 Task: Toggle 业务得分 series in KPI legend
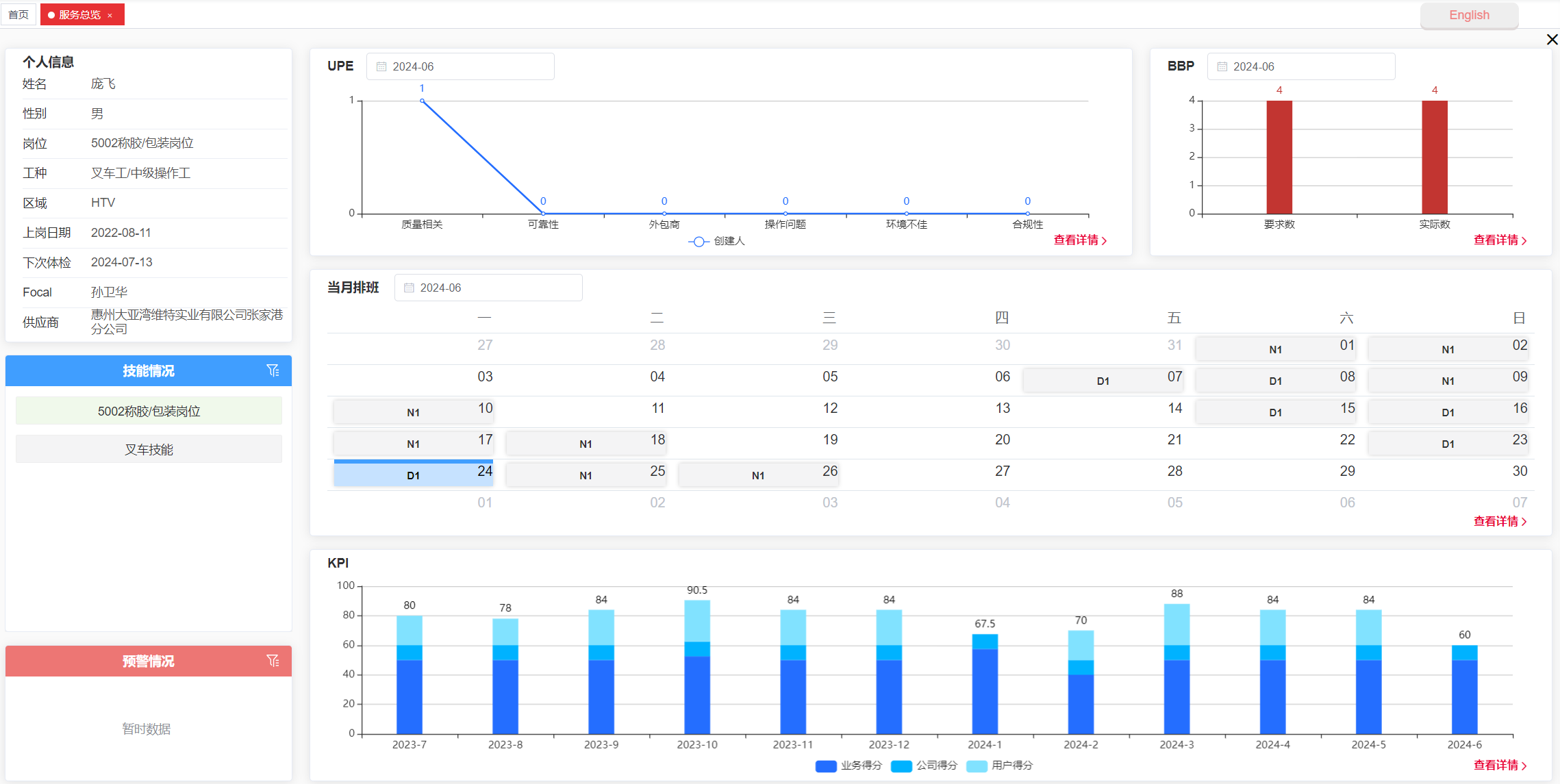click(826, 766)
